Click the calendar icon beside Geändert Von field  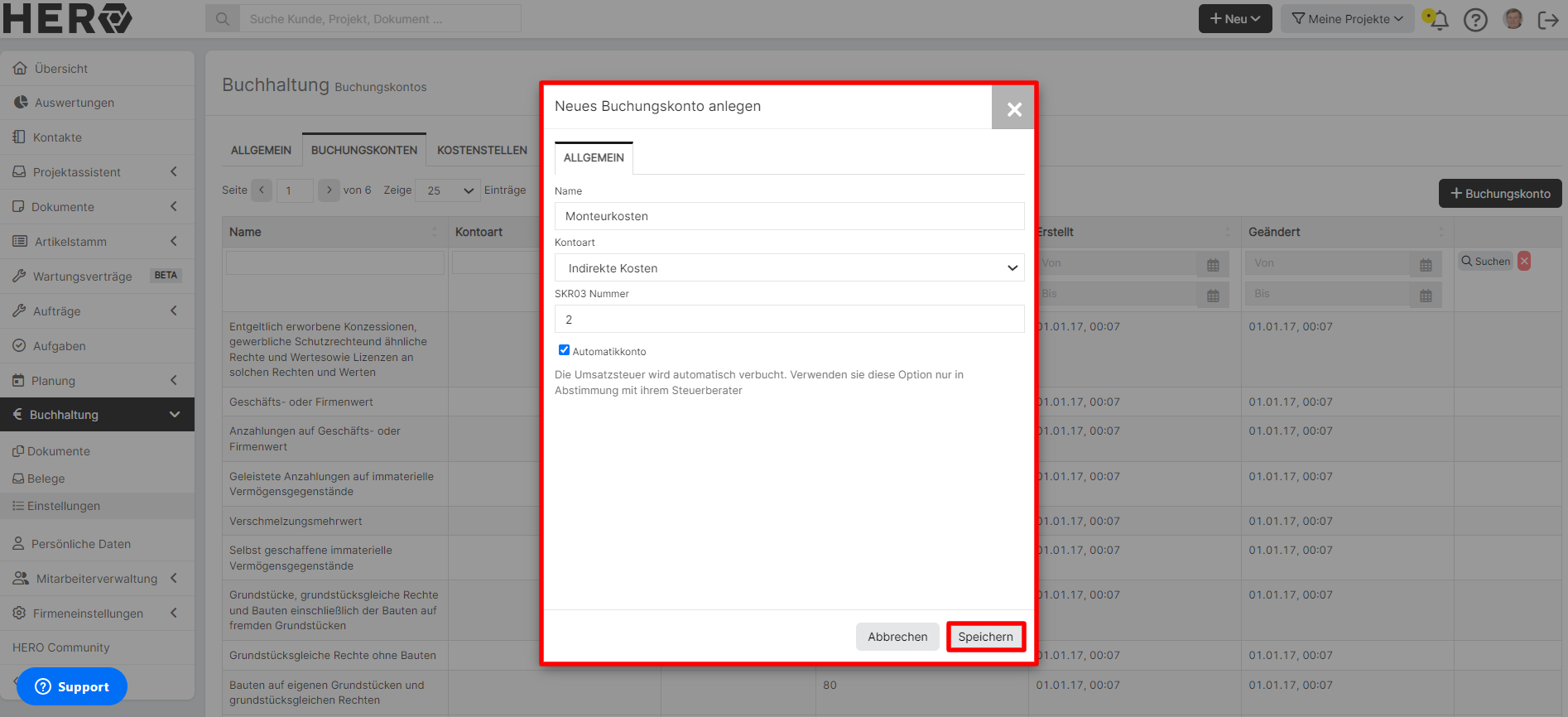(x=1426, y=265)
